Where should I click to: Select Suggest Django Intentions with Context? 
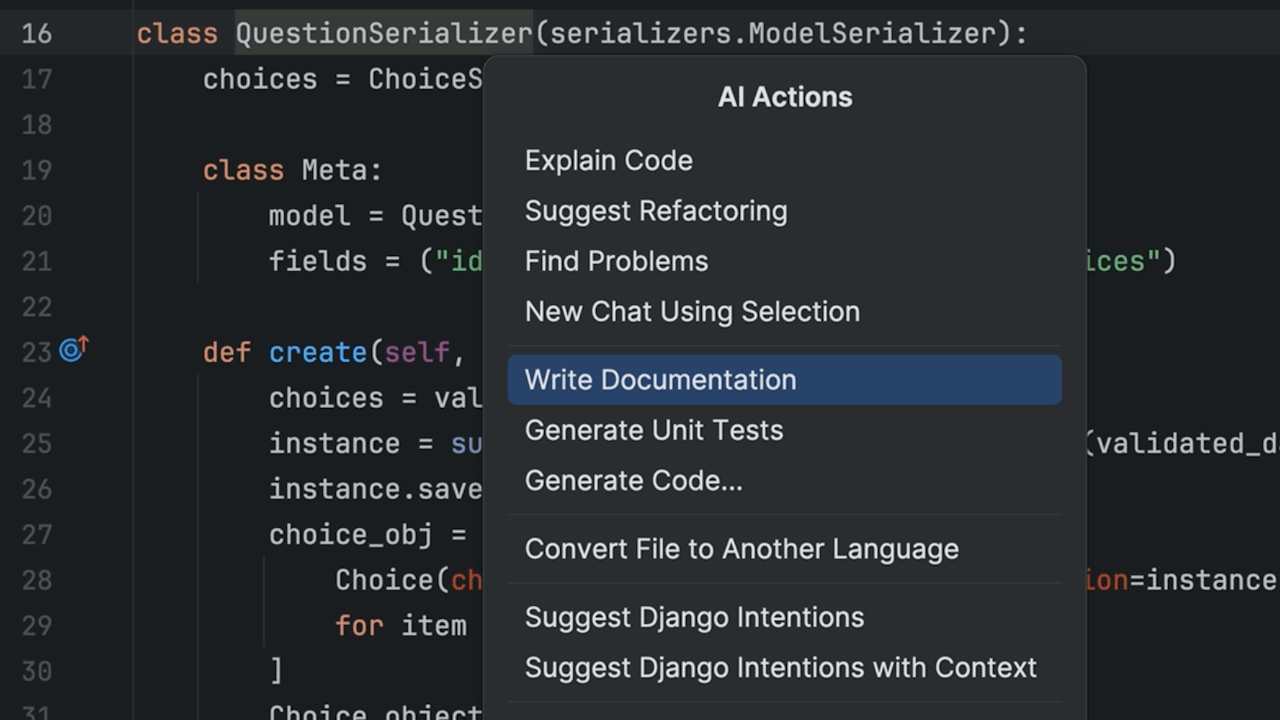tap(780, 667)
